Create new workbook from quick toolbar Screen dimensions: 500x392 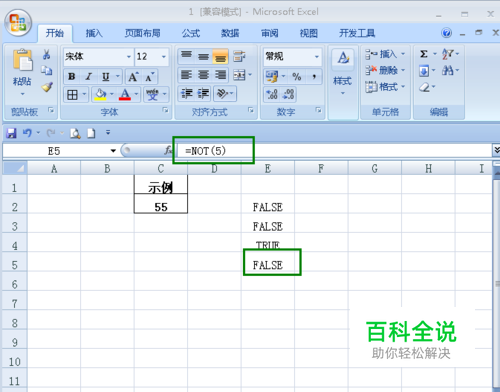coord(91,133)
